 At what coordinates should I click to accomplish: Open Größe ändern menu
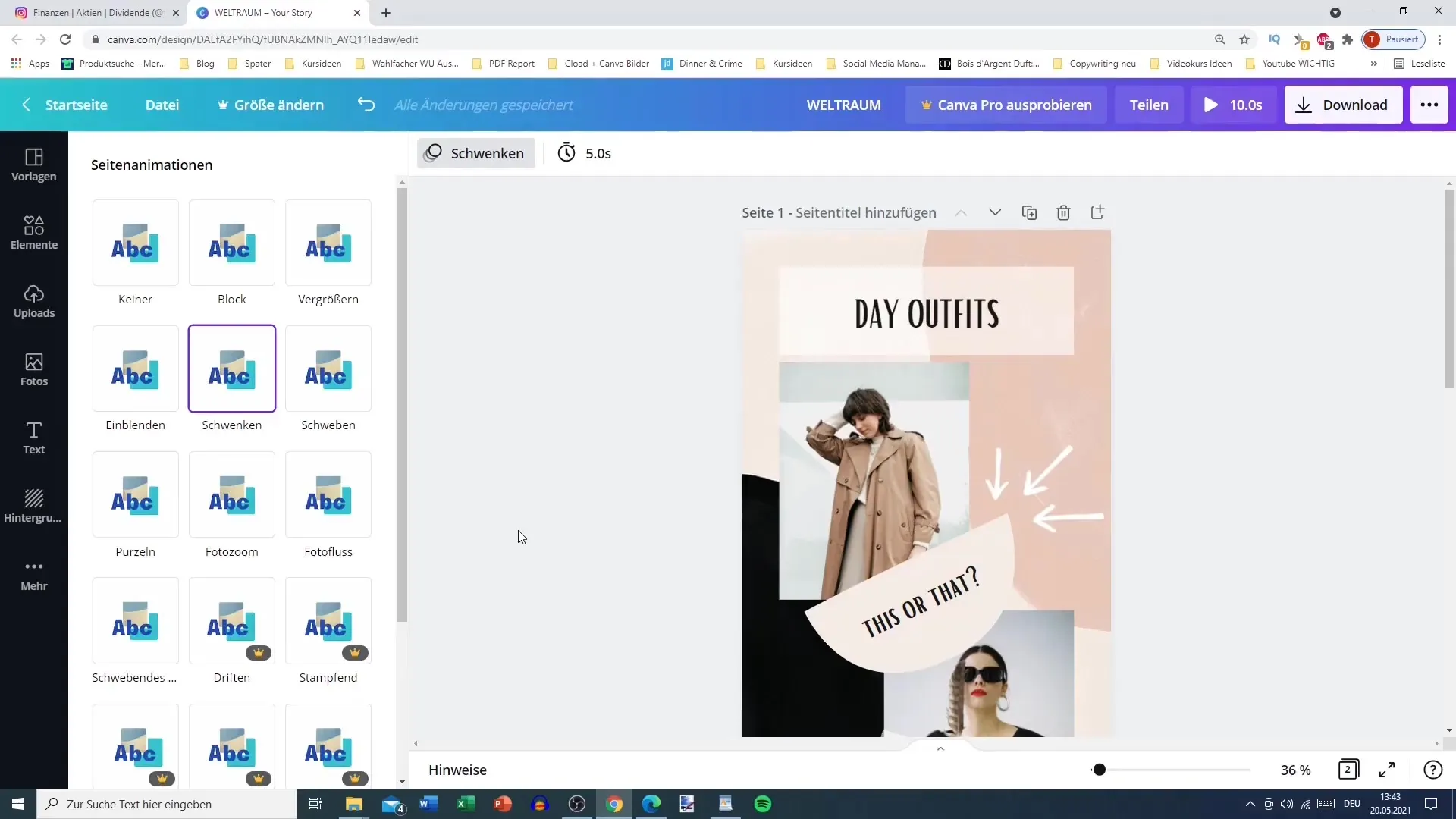click(x=270, y=105)
